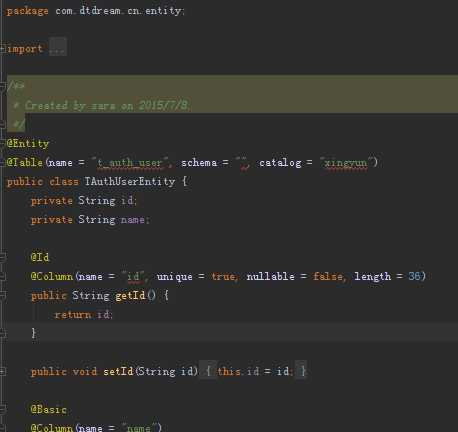Click the class name TAuthUserEntity
This screenshot has height=432, width=458.
pyautogui.click(x=130, y=181)
